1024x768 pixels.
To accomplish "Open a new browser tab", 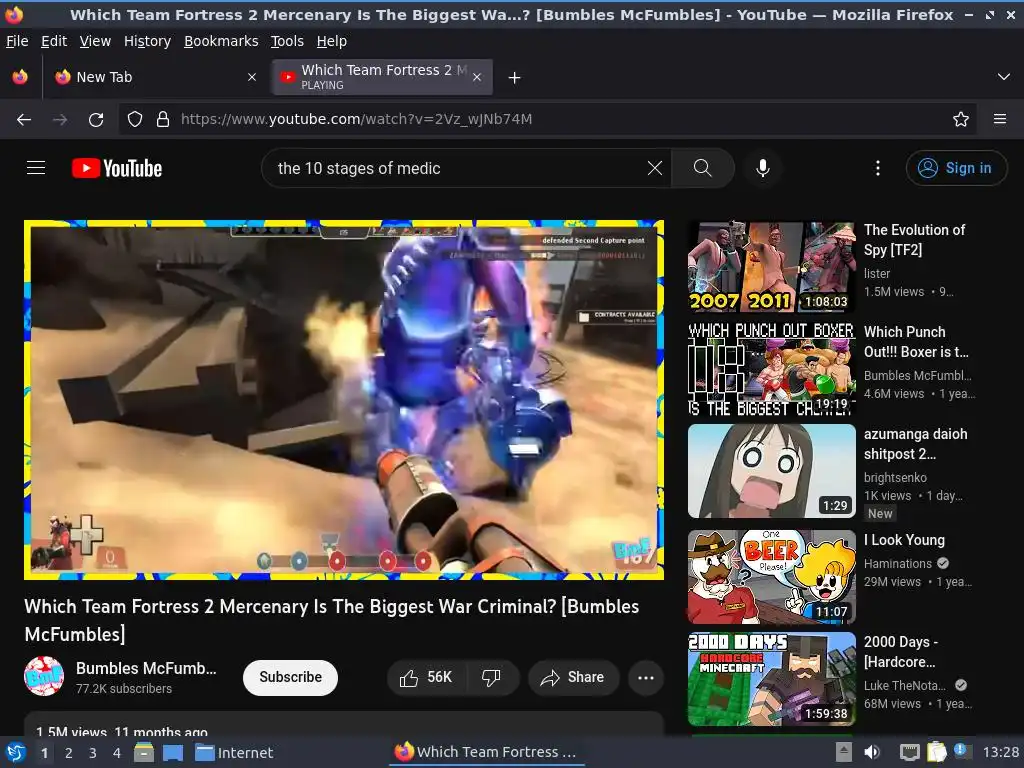I will (515, 78).
